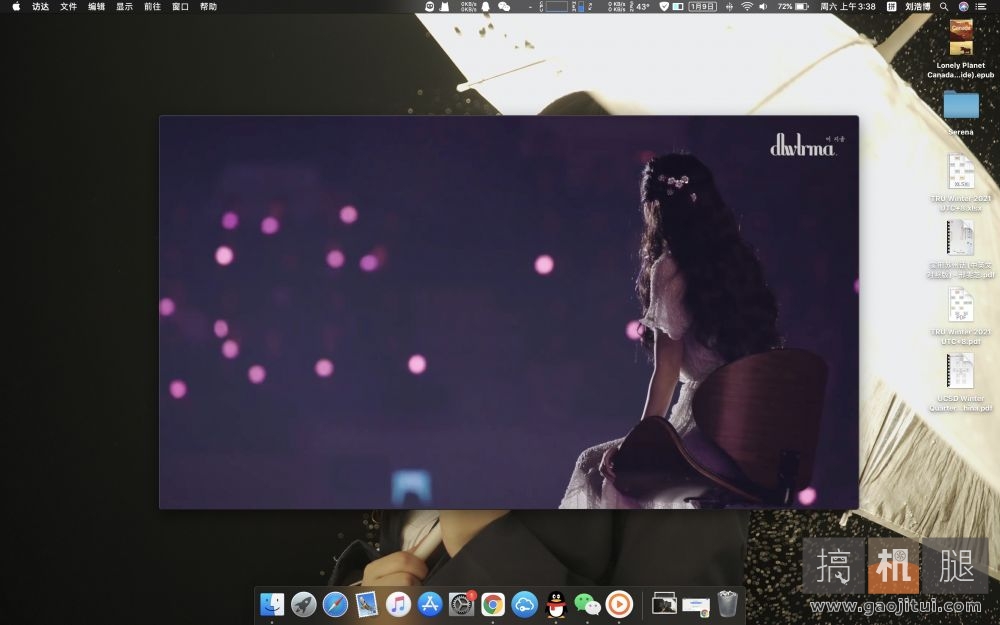Click the shield security icon in menu bar
The height and width of the screenshot is (625, 1000).
click(x=664, y=6)
